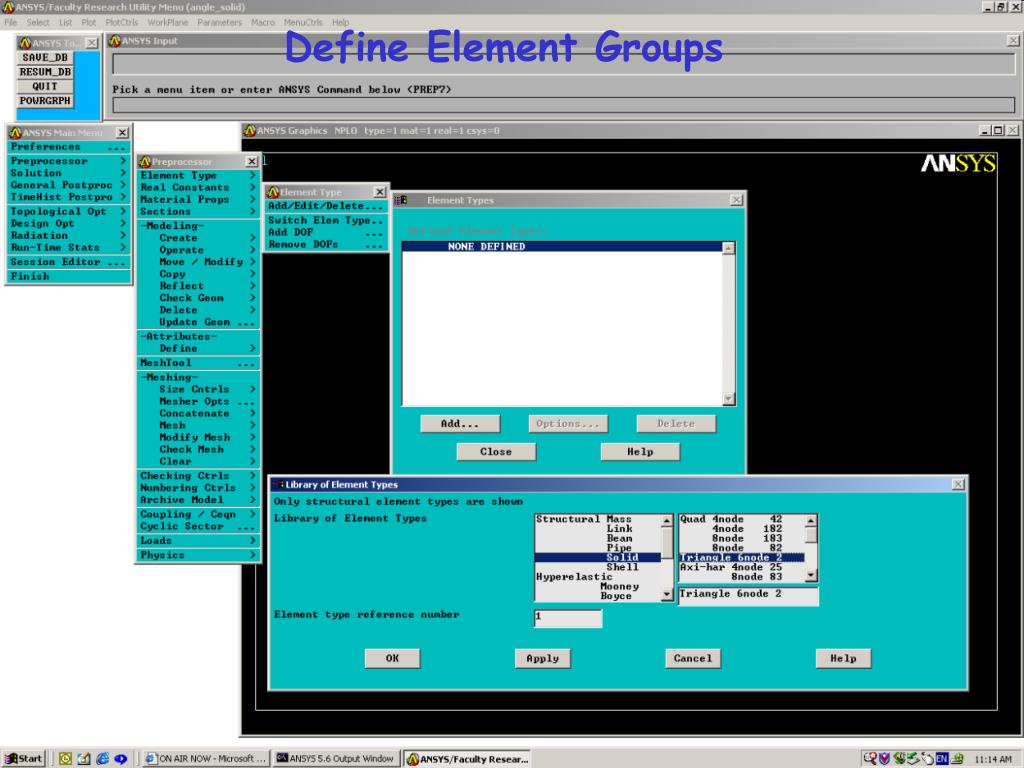Expand Real Constants in the Preprocessor menu
1024x768 pixels.
tap(198, 187)
